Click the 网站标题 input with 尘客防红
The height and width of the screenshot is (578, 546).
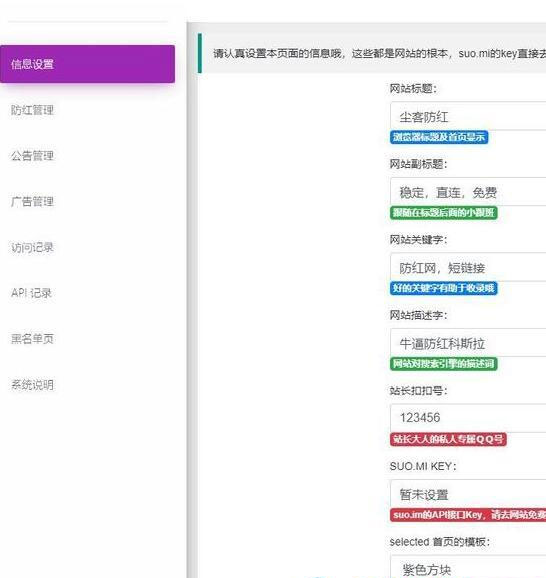(468, 116)
